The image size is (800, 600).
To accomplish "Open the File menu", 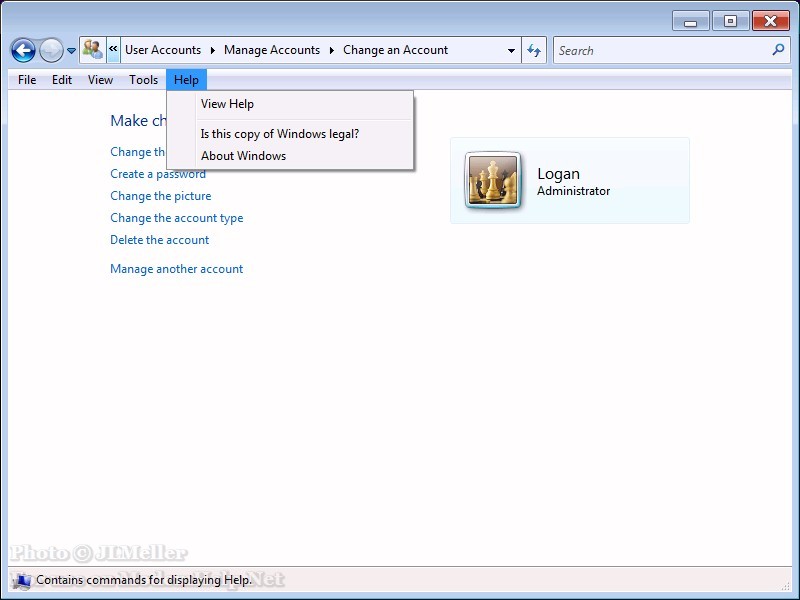I will 27,80.
